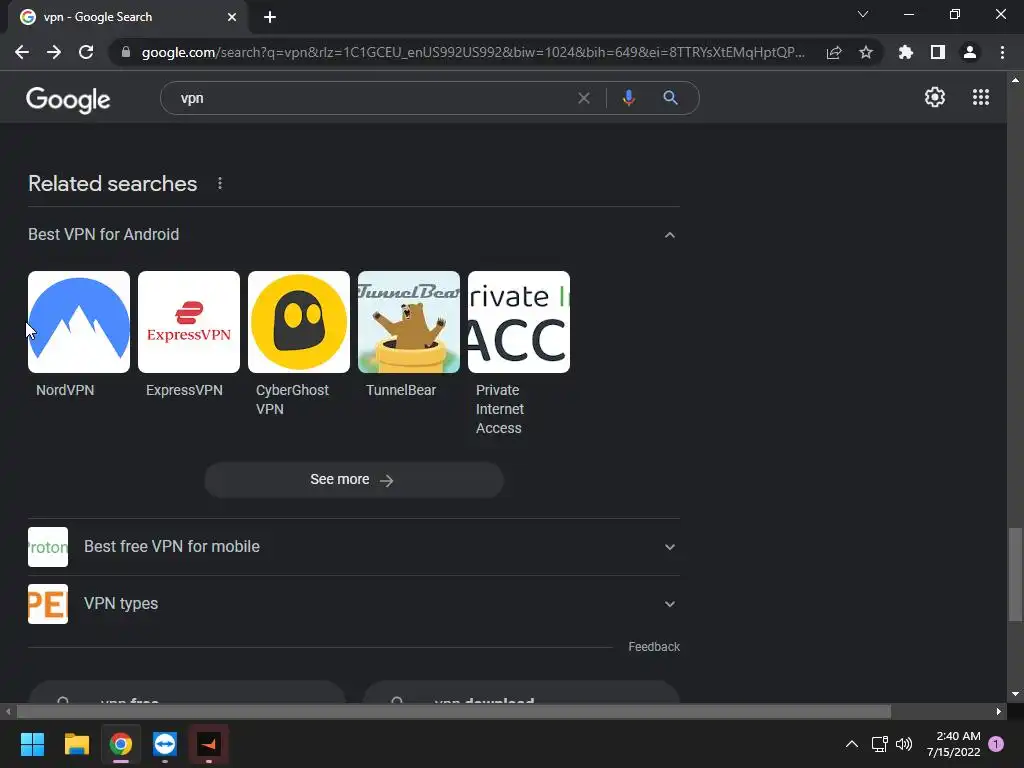Click the NordVPN text label
The height and width of the screenshot is (768, 1024).
click(x=65, y=390)
